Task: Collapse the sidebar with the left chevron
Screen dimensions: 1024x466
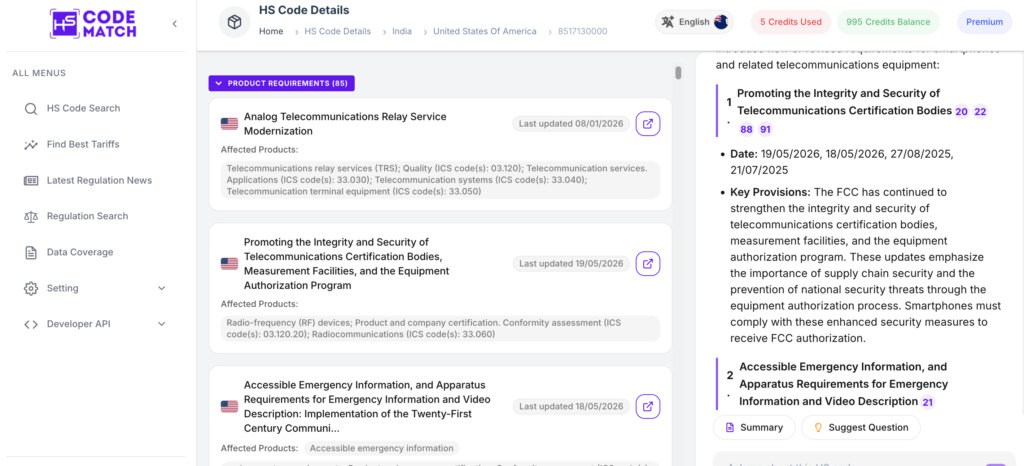Action: point(174,24)
